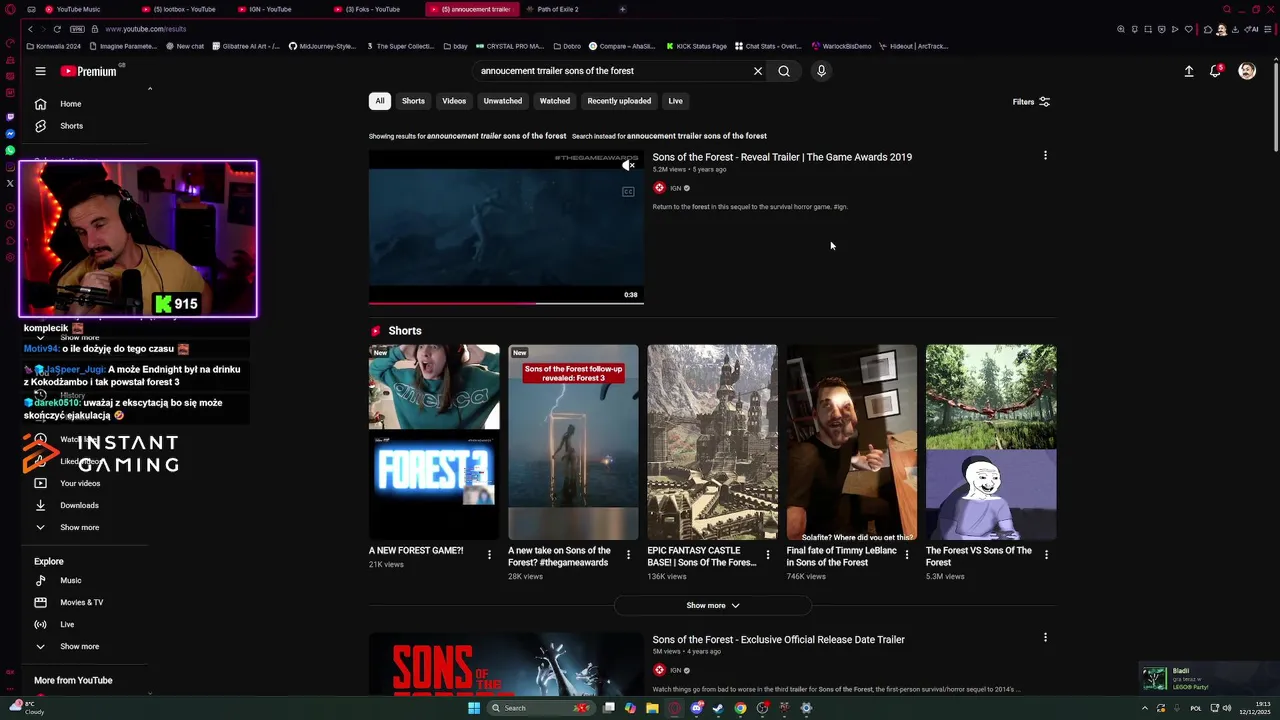
Task: Open the more menu for The Forest VS Sons short
Action: (x=1046, y=554)
